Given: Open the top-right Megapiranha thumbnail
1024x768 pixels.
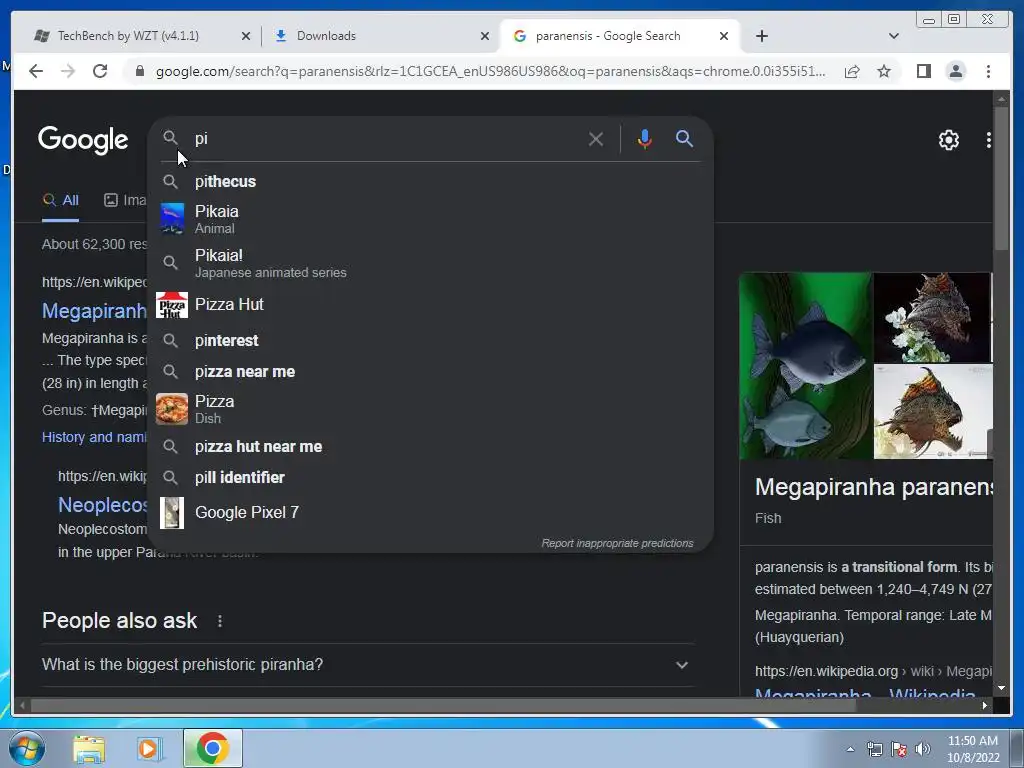Looking at the screenshot, I should pos(933,317).
